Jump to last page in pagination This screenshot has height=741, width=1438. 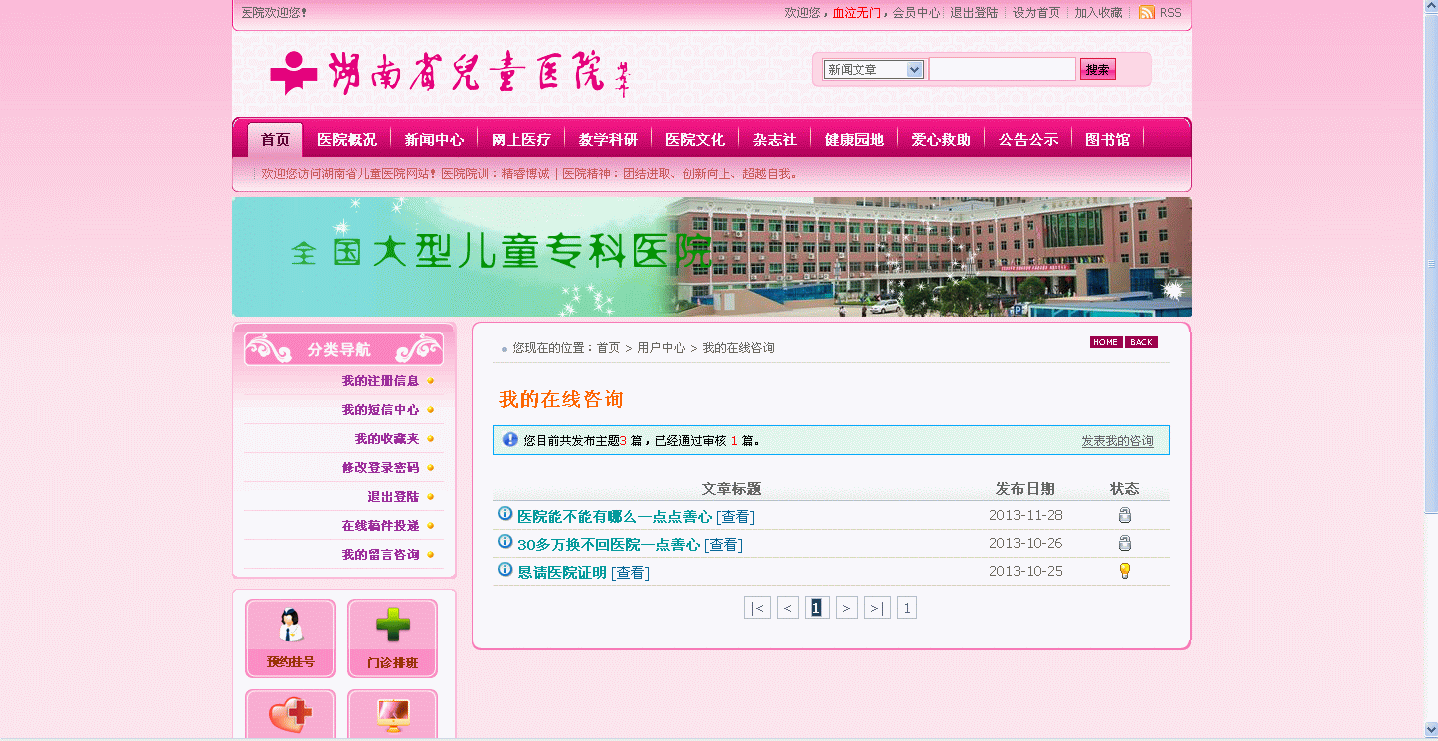tap(877, 608)
